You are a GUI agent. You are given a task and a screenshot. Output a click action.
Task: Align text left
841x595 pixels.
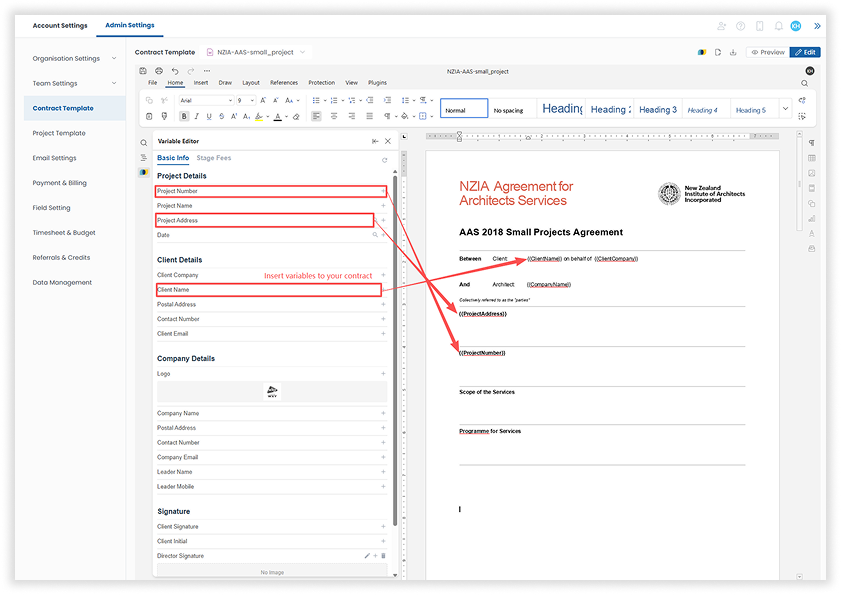(316, 116)
